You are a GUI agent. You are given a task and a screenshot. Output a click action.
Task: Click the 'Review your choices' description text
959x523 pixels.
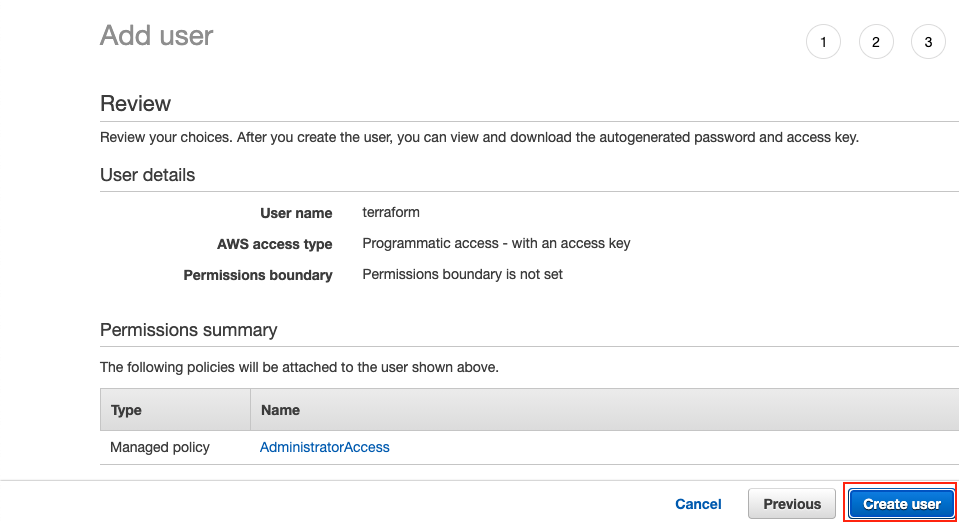point(480,137)
